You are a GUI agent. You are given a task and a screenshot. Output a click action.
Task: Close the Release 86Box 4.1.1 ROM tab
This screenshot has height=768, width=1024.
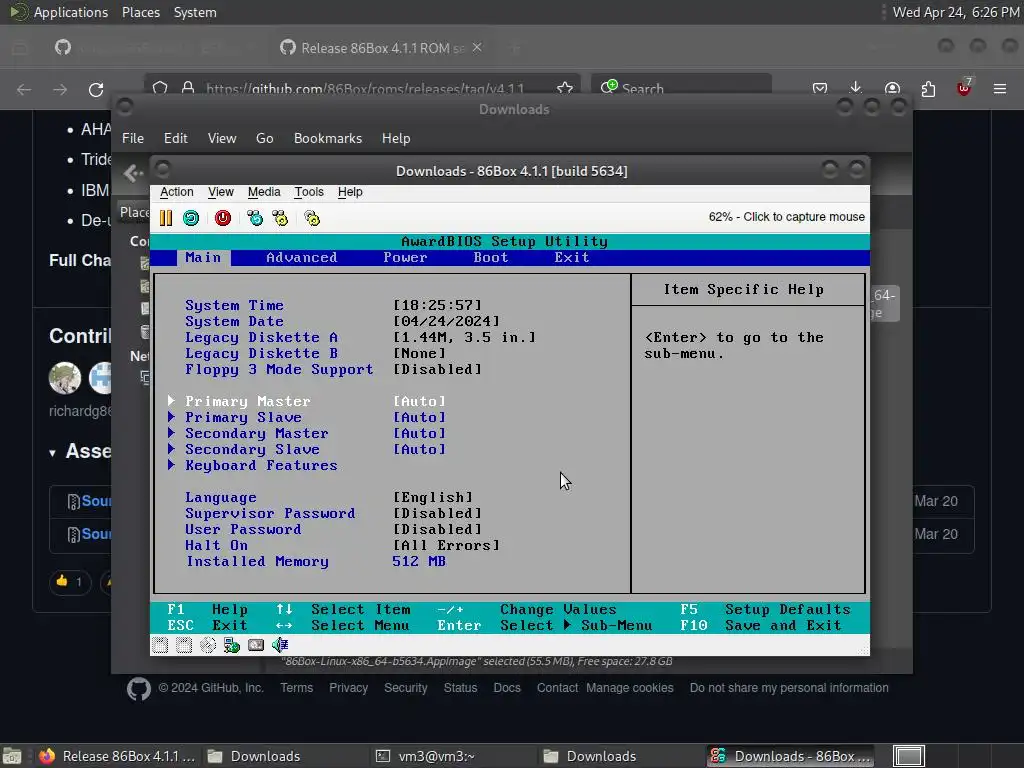477,48
